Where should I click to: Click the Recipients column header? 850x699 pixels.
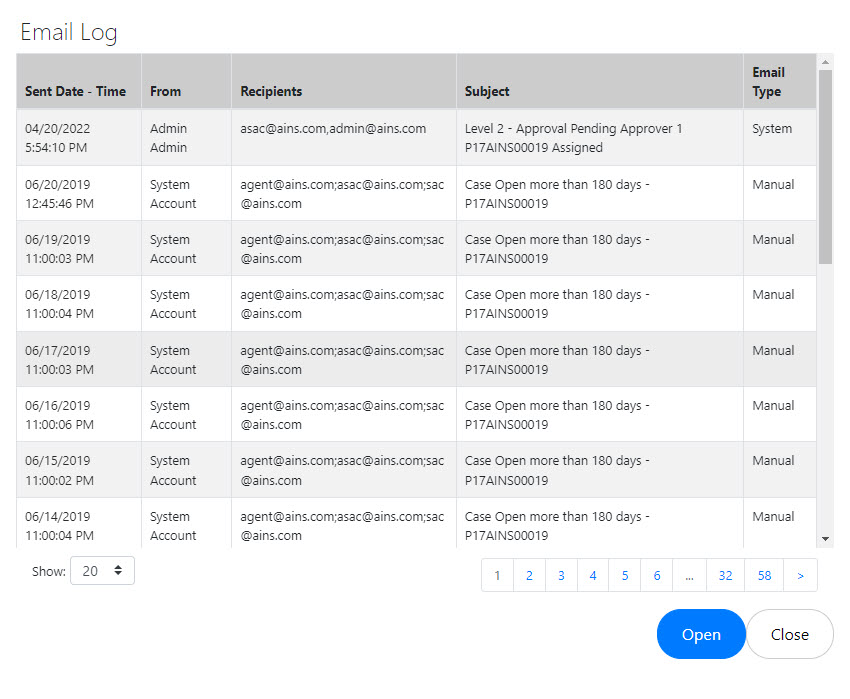(x=271, y=91)
